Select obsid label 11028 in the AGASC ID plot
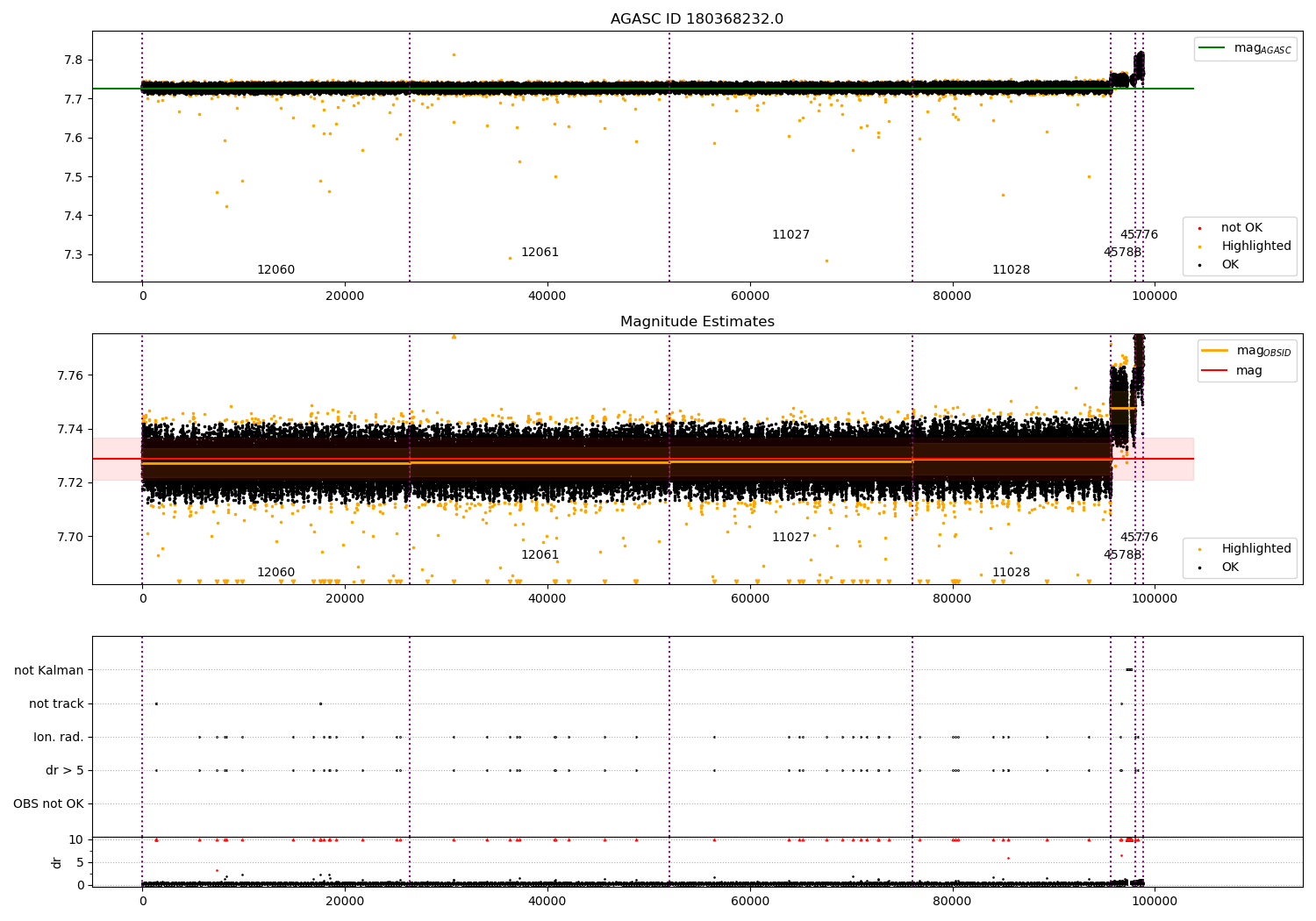The image size is (1316, 921). click(x=1011, y=270)
